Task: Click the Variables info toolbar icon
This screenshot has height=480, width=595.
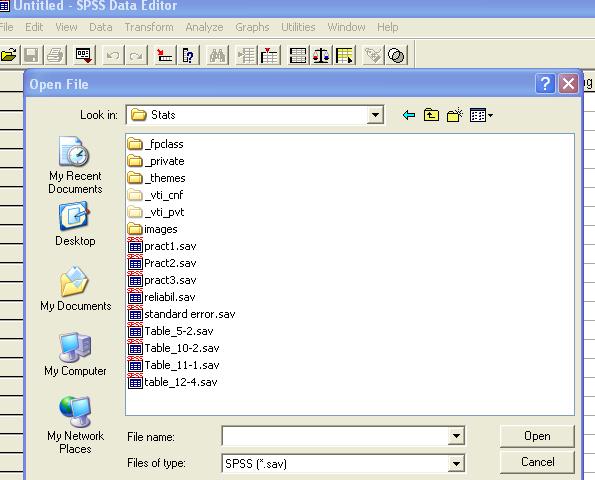Action: tap(188, 56)
